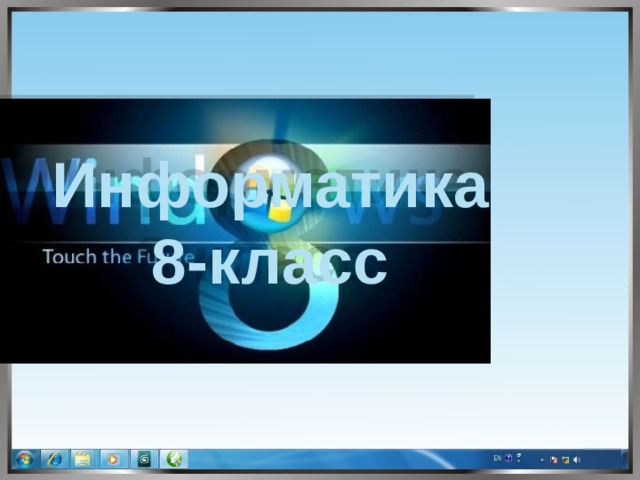
Task: Click the Windows 8 banner image
Action: tap(245, 231)
